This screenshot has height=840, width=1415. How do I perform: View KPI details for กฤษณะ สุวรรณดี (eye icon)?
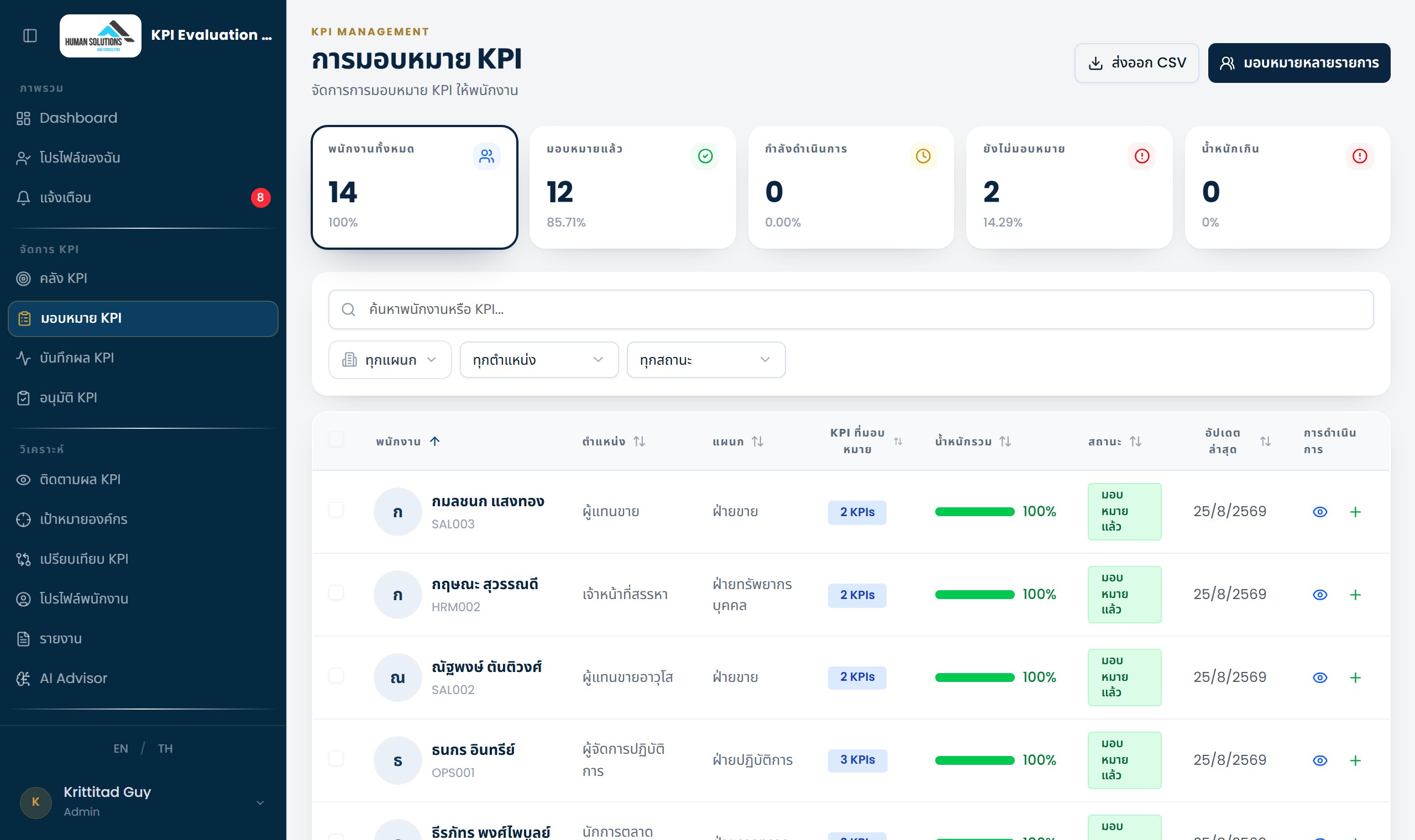coord(1320,595)
